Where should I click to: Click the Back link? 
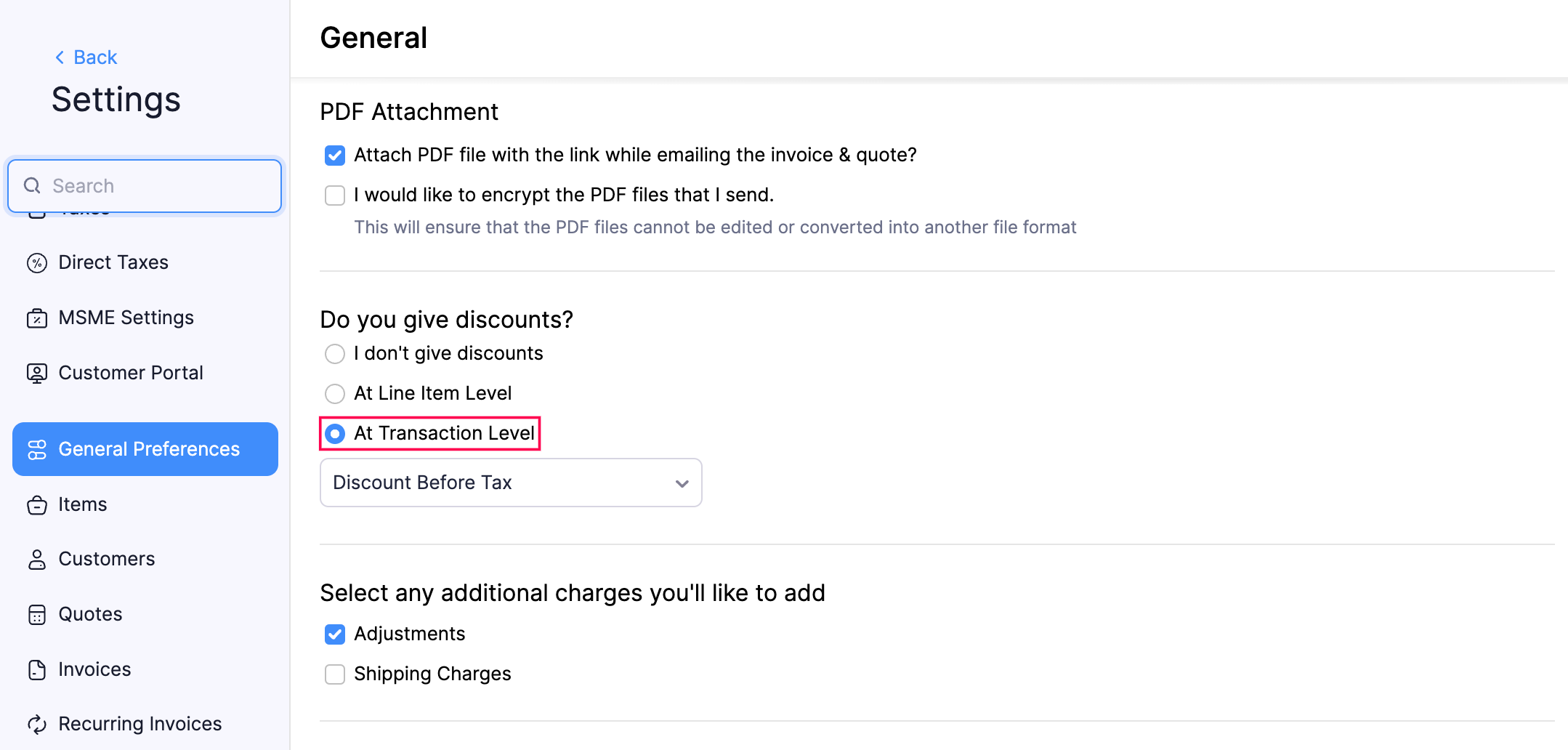86,57
